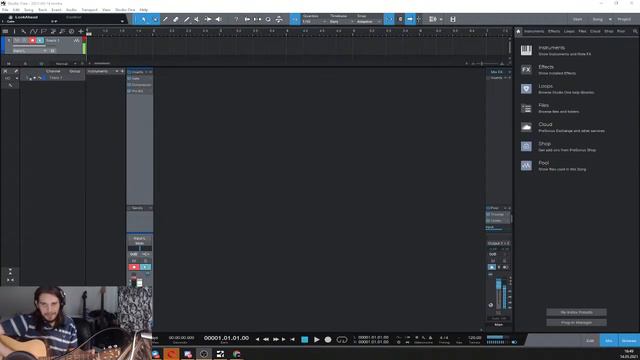Screen dimensions: 640x360
Task: Click the disk save icon in toolbar
Action: tap(453, 19)
